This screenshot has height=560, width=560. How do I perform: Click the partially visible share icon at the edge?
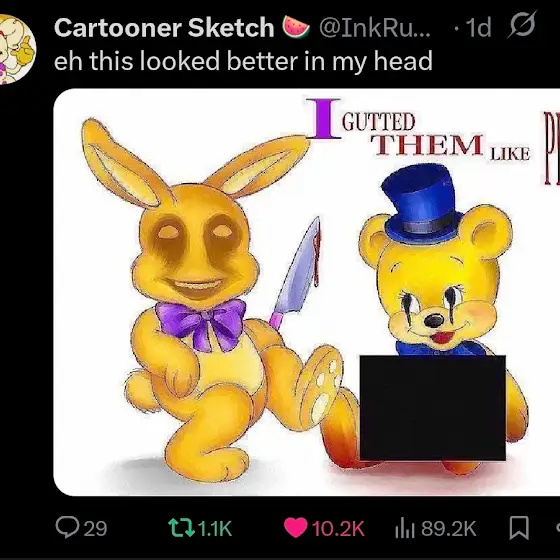tap(558, 529)
